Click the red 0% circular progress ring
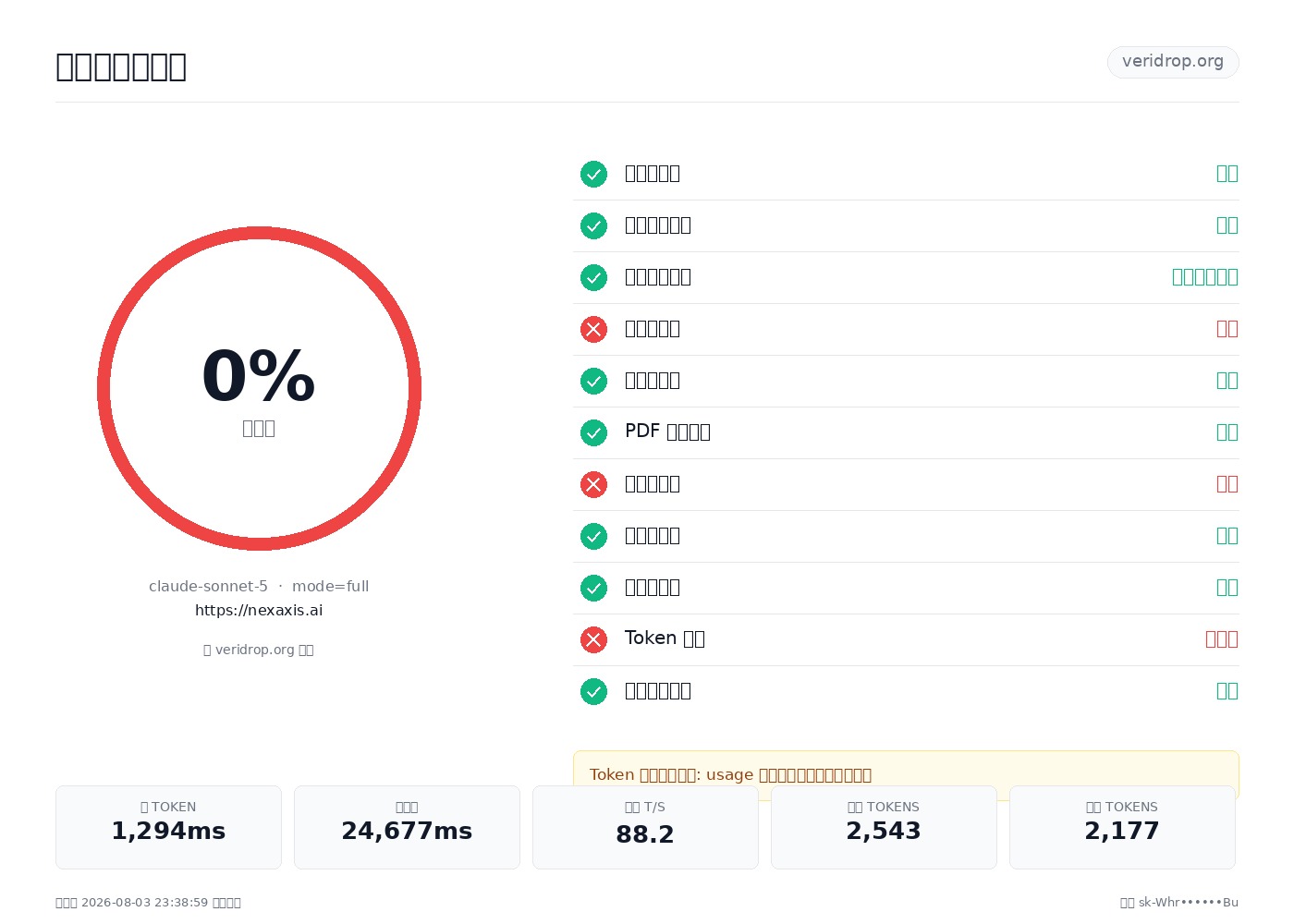The width and height of the screenshot is (1294, 924). point(259,388)
